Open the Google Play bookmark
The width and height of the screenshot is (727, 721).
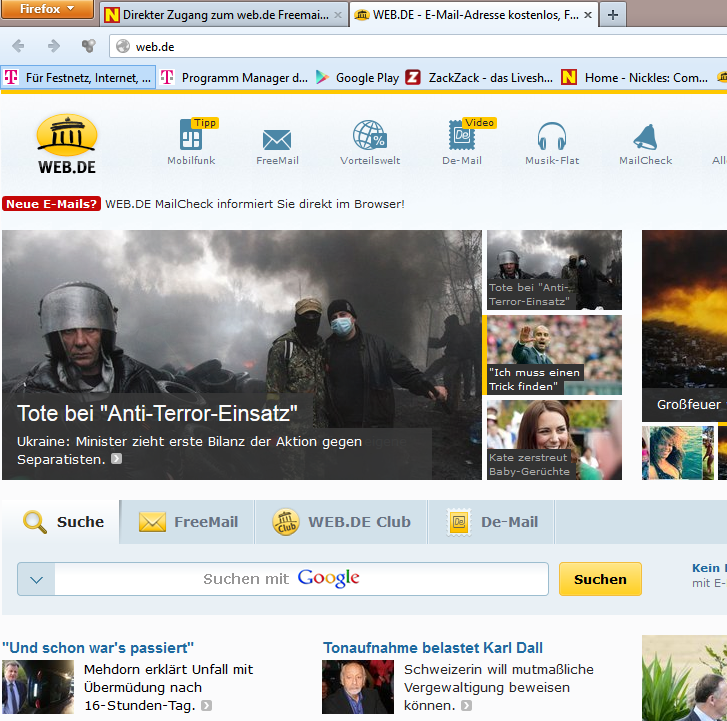click(357, 77)
